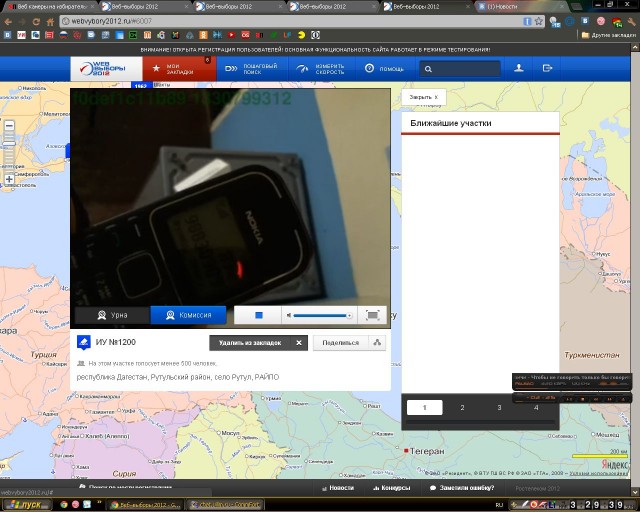Screen dimensions: 640x512
Task: Open Измерить скорость menu item
Action: pyautogui.click(x=321, y=69)
